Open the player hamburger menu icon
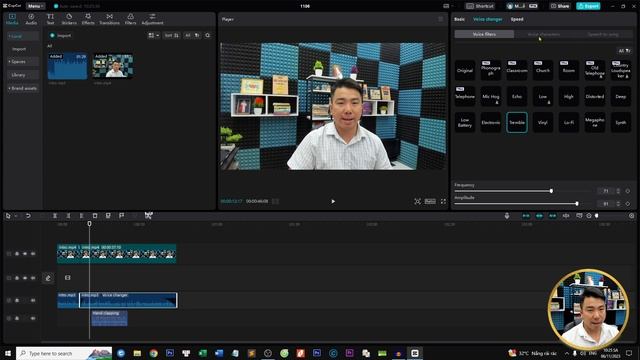The image size is (640, 360). tap(441, 19)
